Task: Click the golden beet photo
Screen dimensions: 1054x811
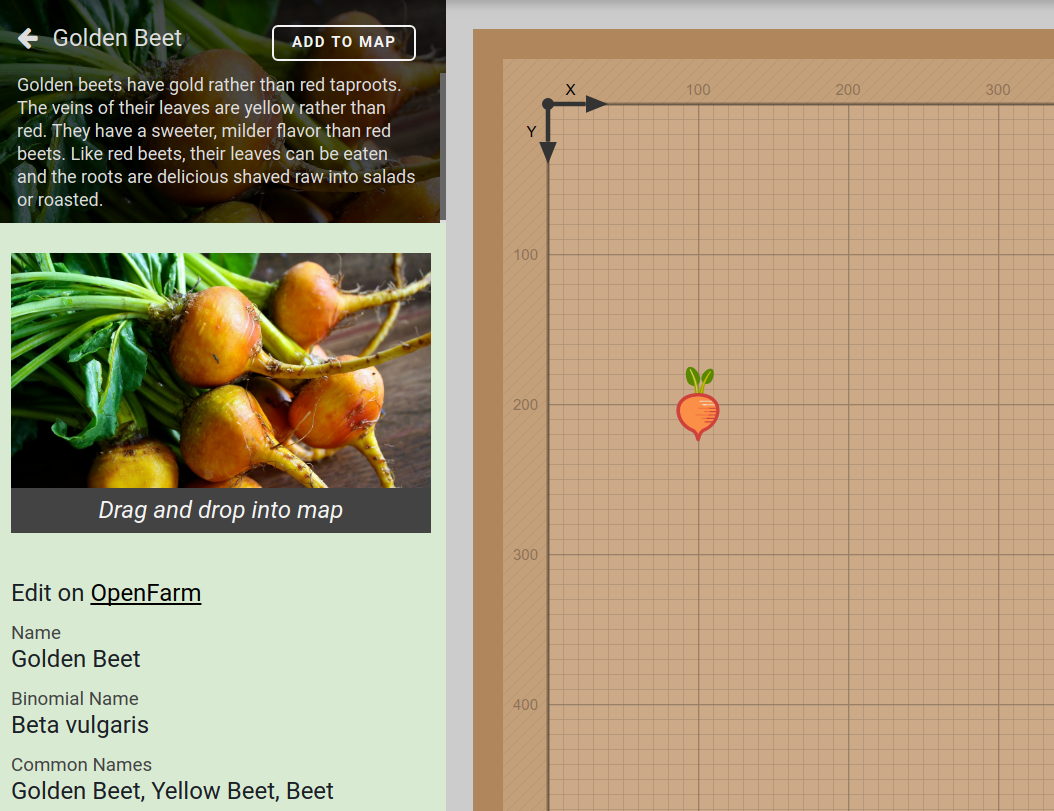Action: click(221, 370)
